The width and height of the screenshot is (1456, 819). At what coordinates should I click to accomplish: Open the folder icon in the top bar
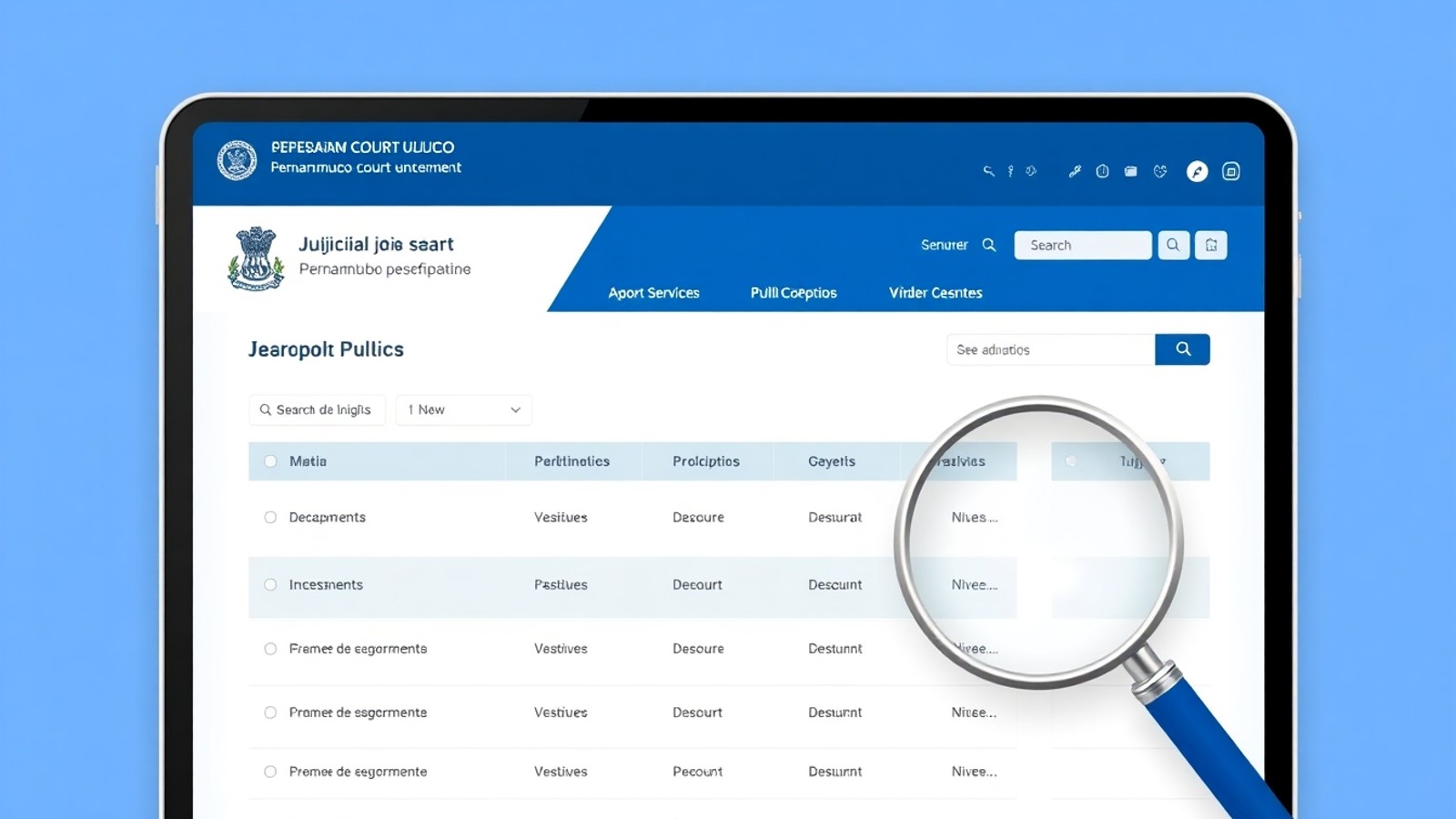(x=1130, y=171)
